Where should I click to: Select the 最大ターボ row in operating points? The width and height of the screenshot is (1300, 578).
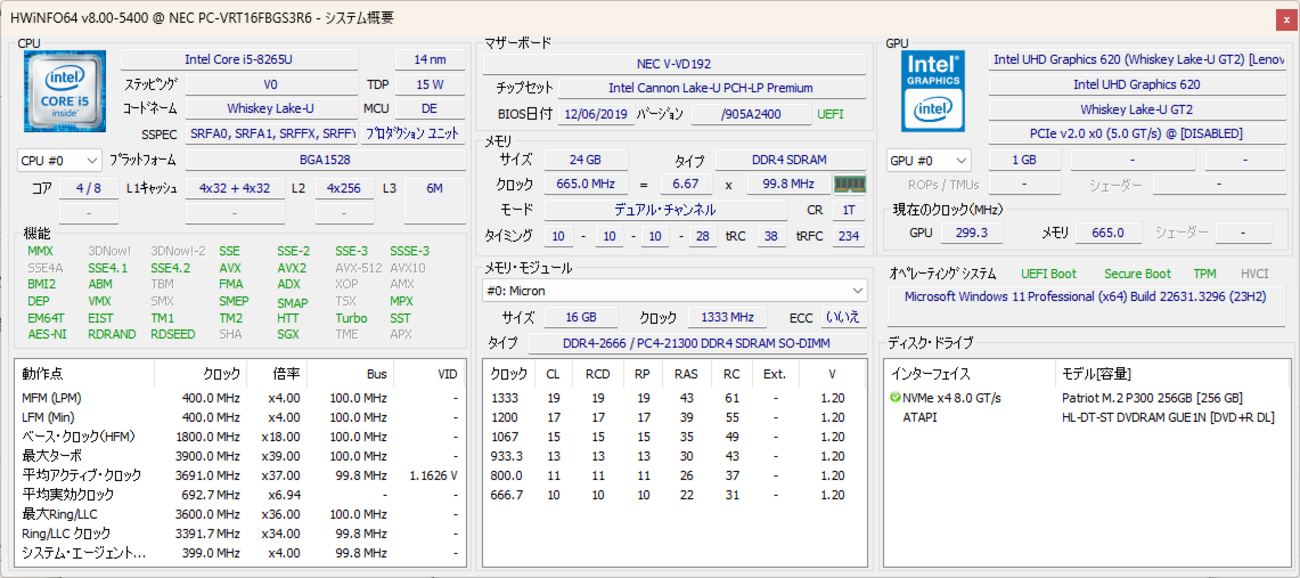(x=52, y=456)
